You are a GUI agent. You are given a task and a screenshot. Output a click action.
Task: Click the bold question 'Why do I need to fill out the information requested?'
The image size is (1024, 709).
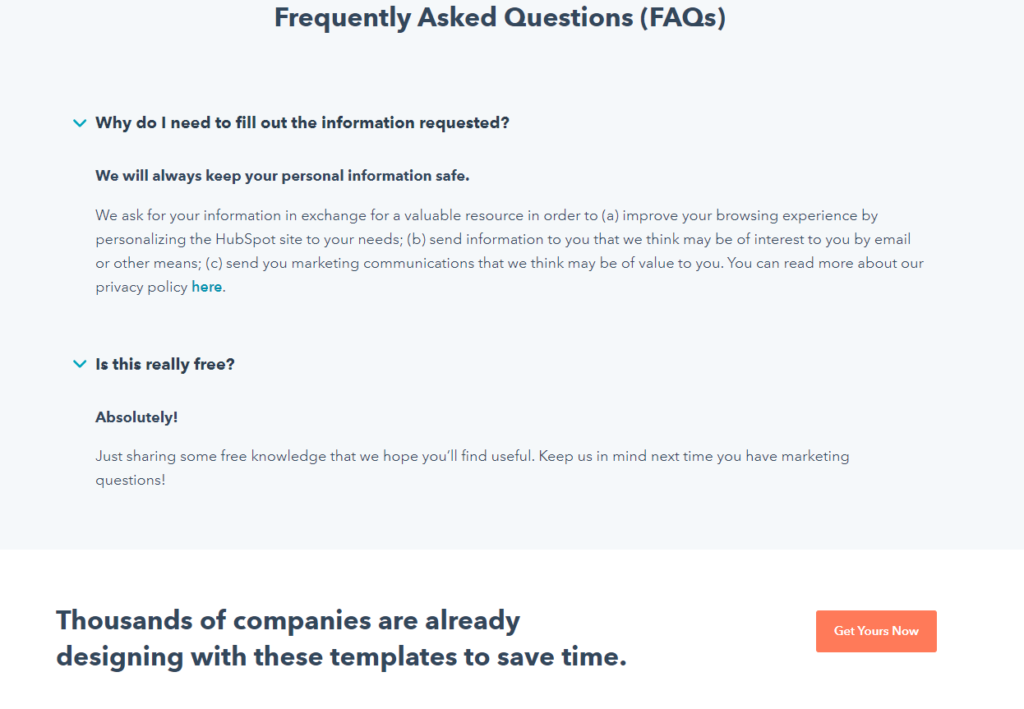coord(302,122)
